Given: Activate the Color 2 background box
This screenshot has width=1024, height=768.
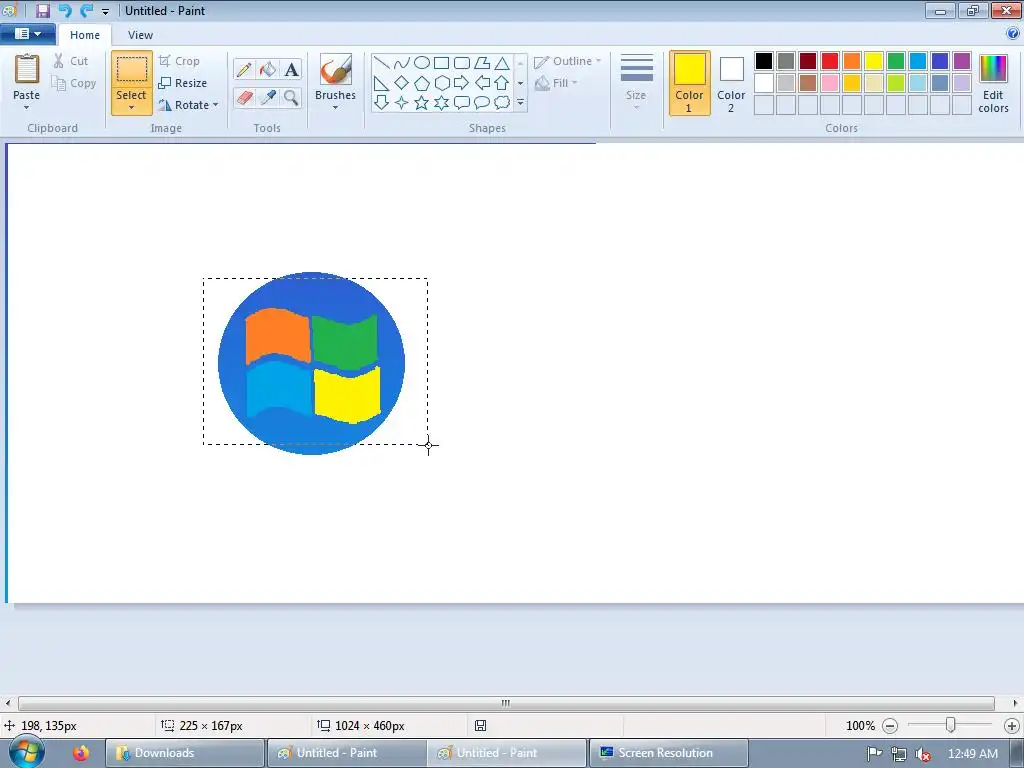Looking at the screenshot, I should 731,84.
